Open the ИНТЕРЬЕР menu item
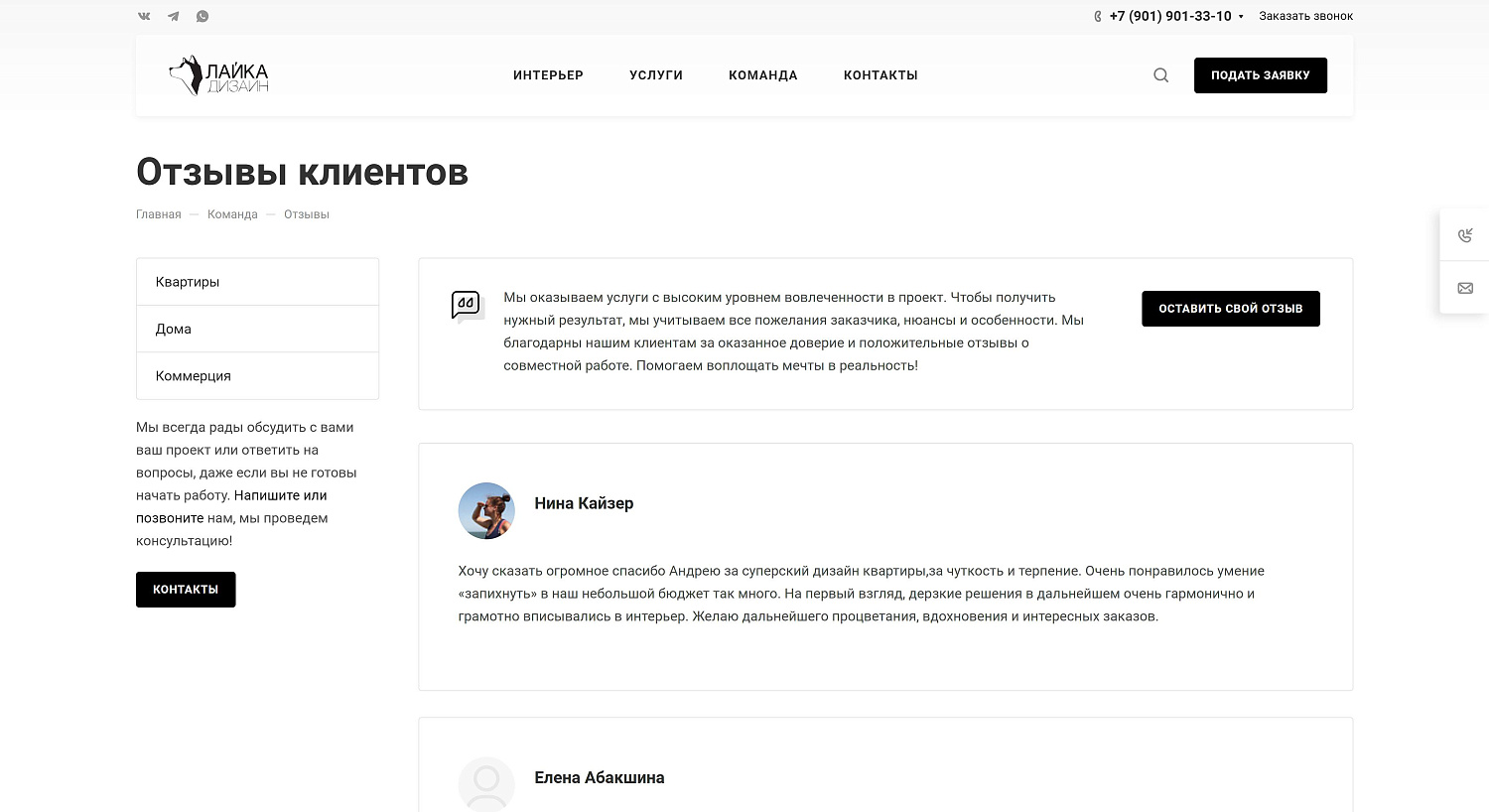The image size is (1489, 812). 548,74
